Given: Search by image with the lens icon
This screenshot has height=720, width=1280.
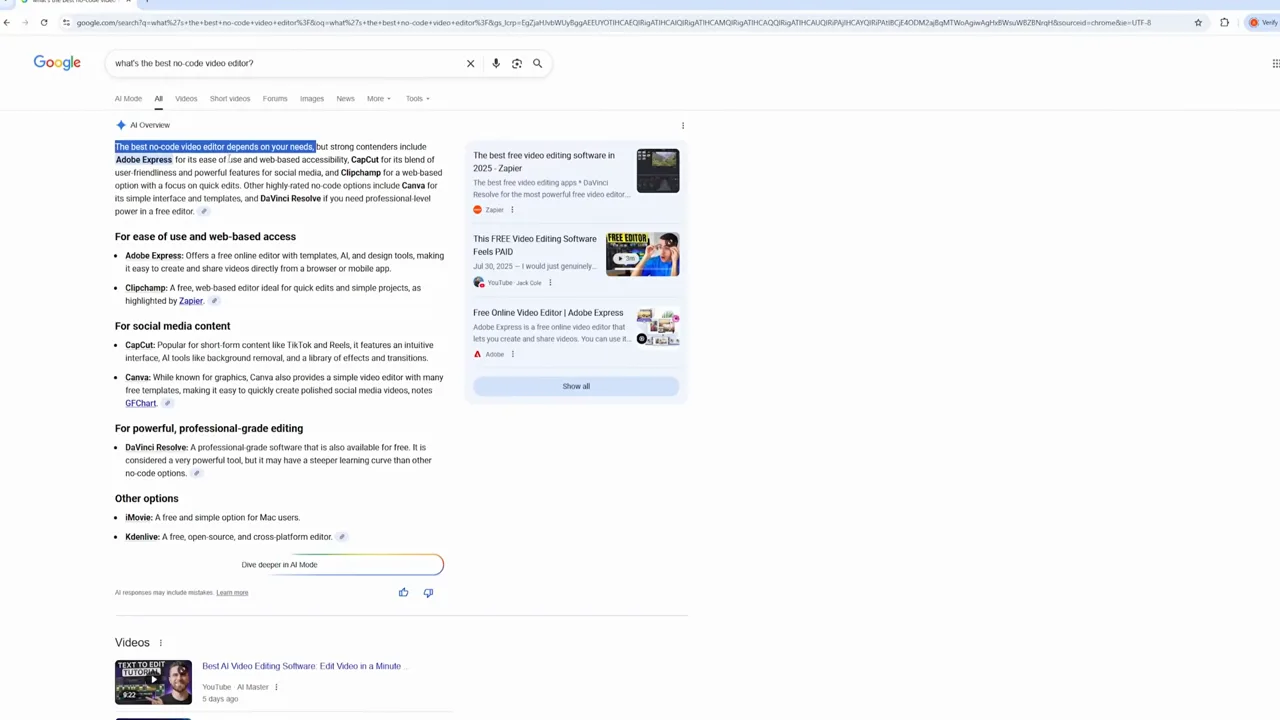Looking at the screenshot, I should (x=517, y=63).
